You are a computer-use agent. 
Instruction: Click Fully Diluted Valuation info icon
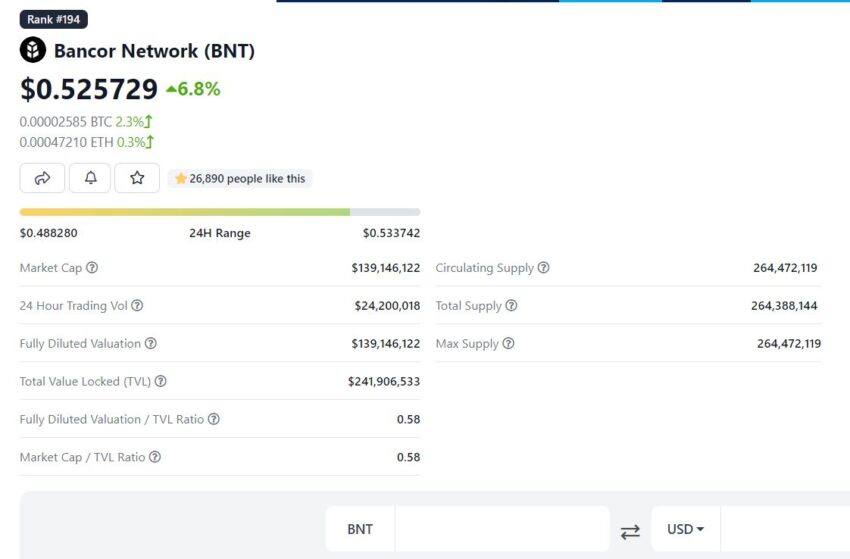coord(151,344)
